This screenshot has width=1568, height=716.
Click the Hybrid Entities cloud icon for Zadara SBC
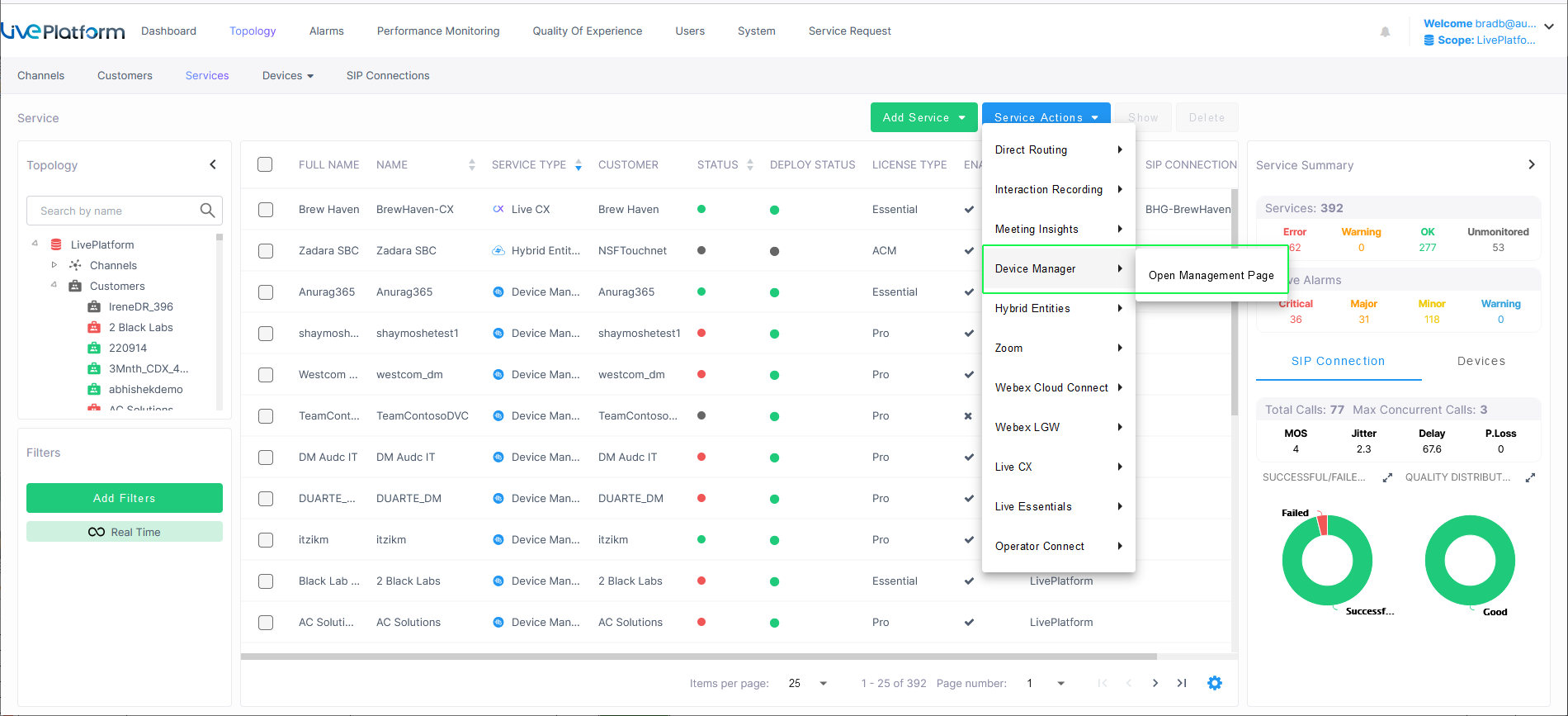(x=498, y=250)
